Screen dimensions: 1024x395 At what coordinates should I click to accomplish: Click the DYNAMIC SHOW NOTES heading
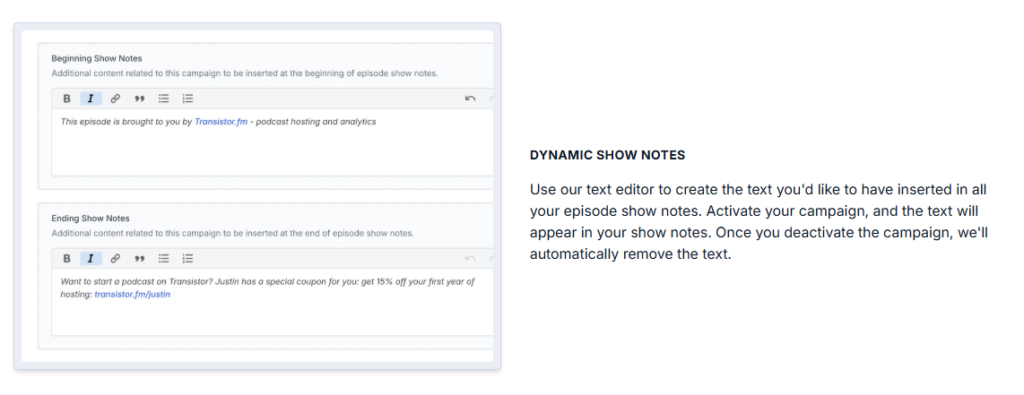(x=607, y=155)
